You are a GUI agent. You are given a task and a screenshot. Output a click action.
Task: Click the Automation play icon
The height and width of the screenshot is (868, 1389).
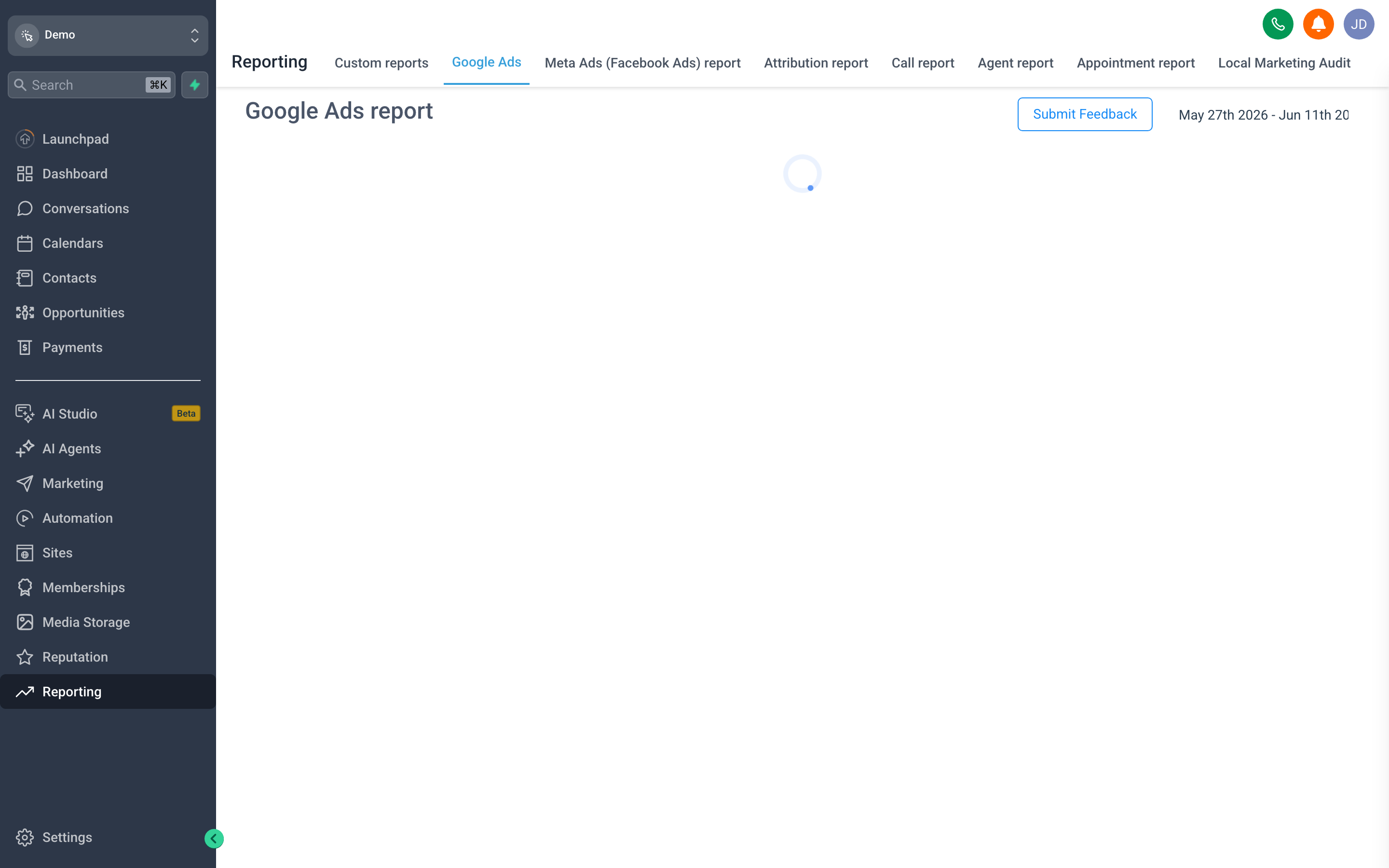25,518
